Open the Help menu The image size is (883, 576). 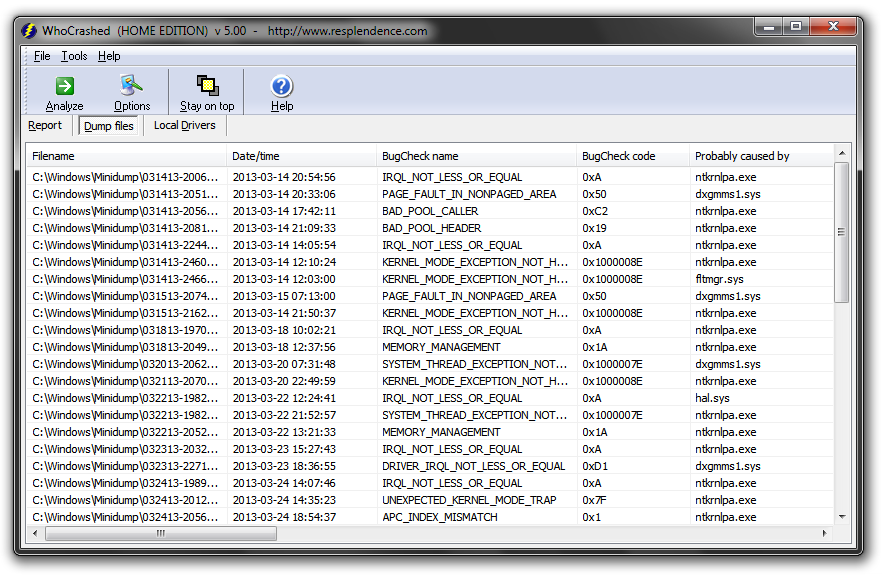[x=109, y=56]
